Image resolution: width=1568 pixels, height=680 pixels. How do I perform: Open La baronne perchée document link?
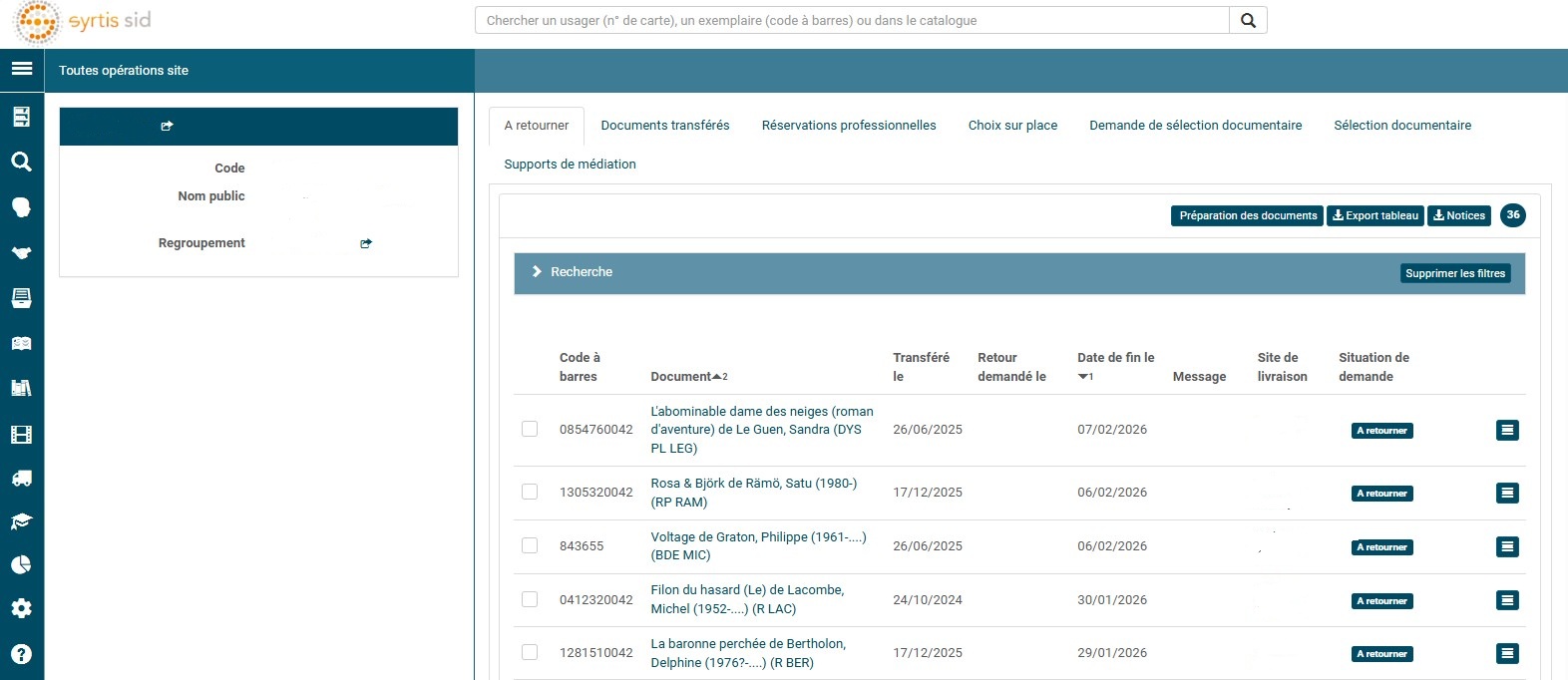tap(749, 653)
